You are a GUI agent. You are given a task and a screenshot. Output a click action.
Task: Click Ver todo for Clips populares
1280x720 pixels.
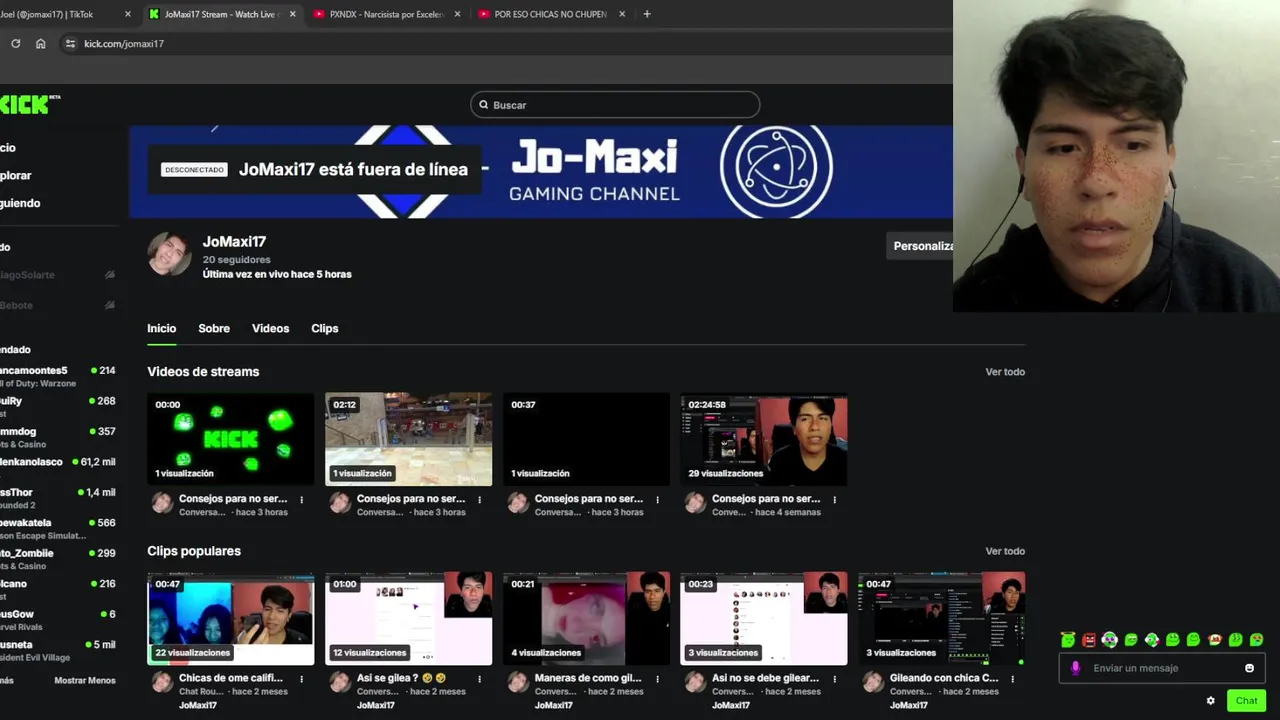click(1005, 551)
